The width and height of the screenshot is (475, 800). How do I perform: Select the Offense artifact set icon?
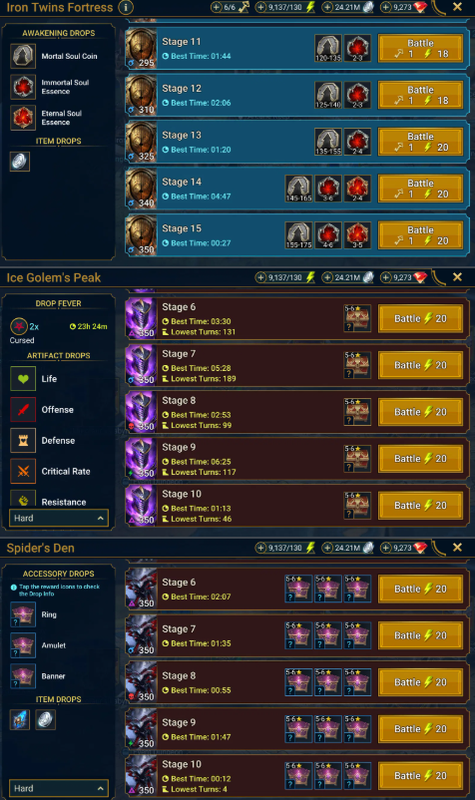[23, 410]
